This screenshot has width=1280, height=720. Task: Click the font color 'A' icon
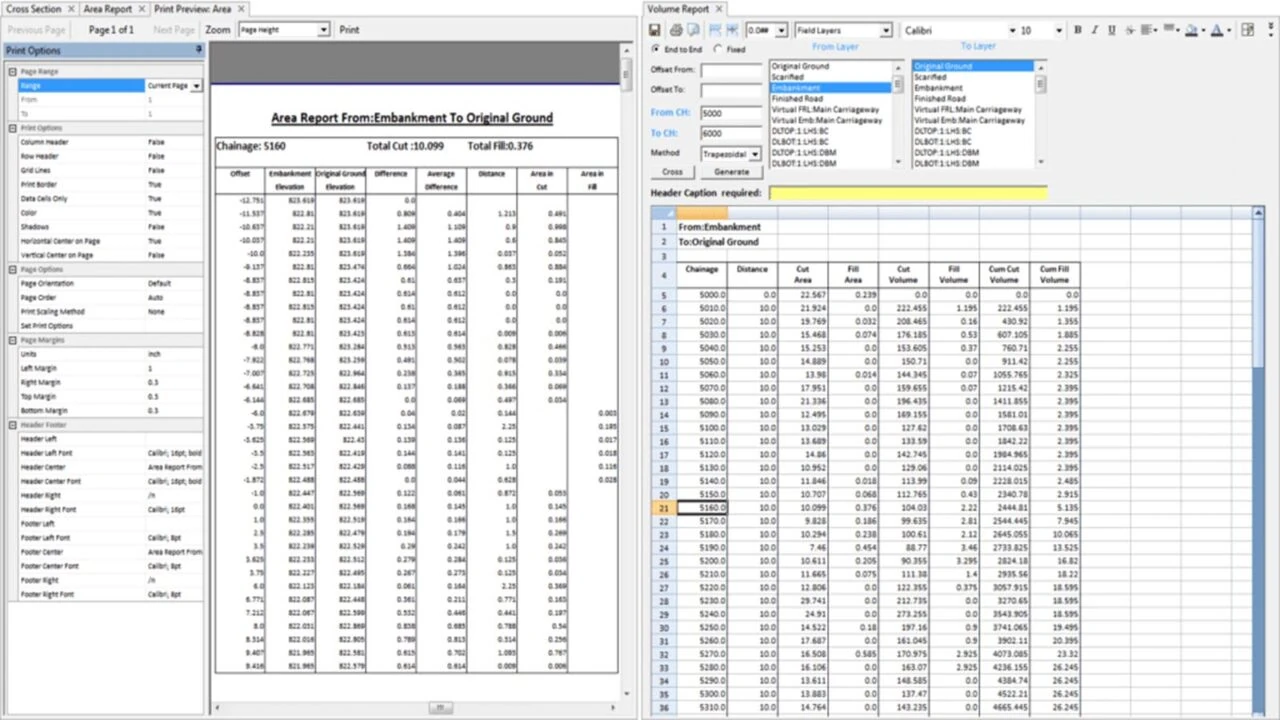click(1219, 30)
